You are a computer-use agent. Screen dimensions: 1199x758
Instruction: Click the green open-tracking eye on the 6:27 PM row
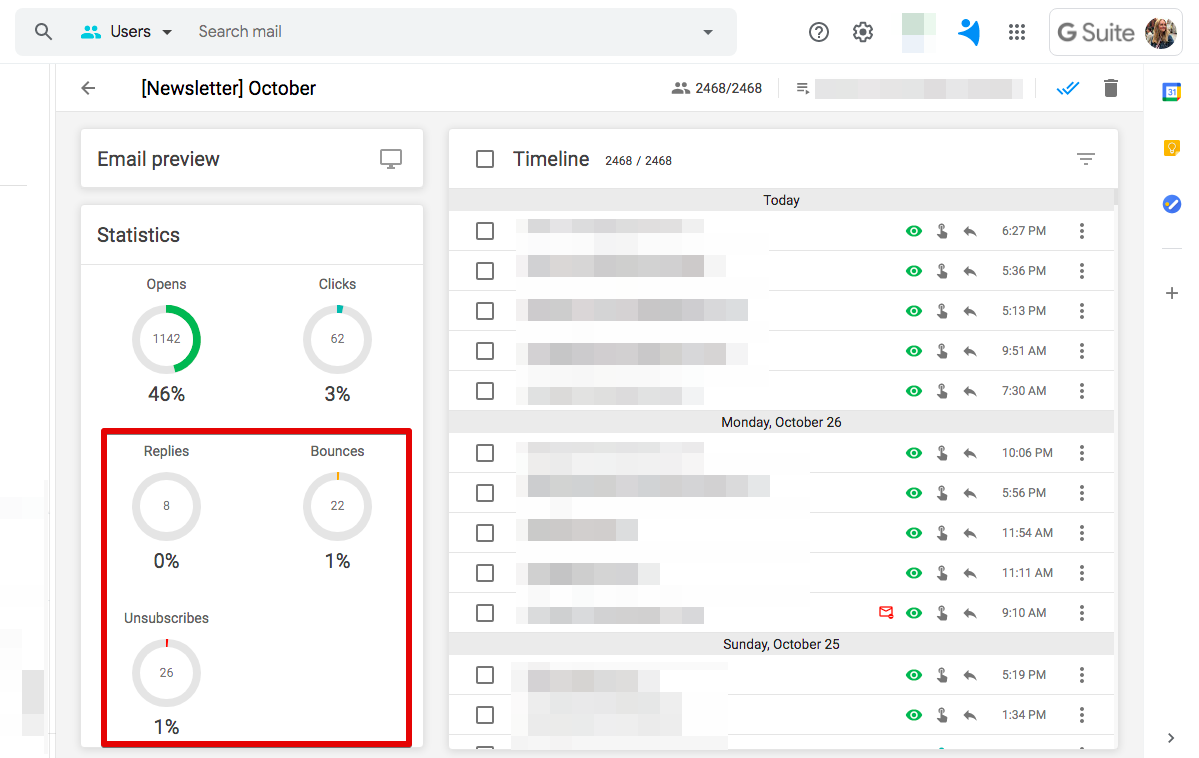[913, 230]
